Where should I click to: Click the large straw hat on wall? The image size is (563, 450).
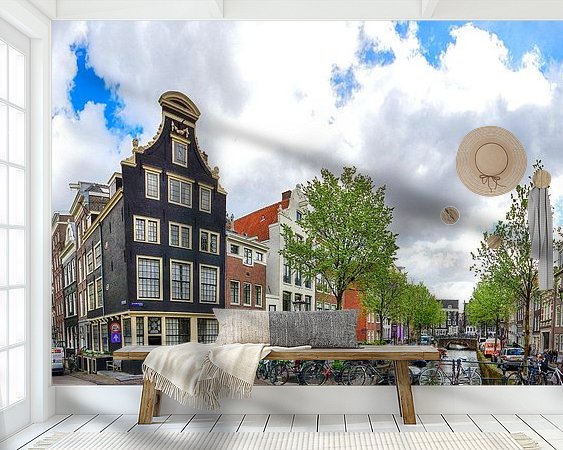pos(491,161)
